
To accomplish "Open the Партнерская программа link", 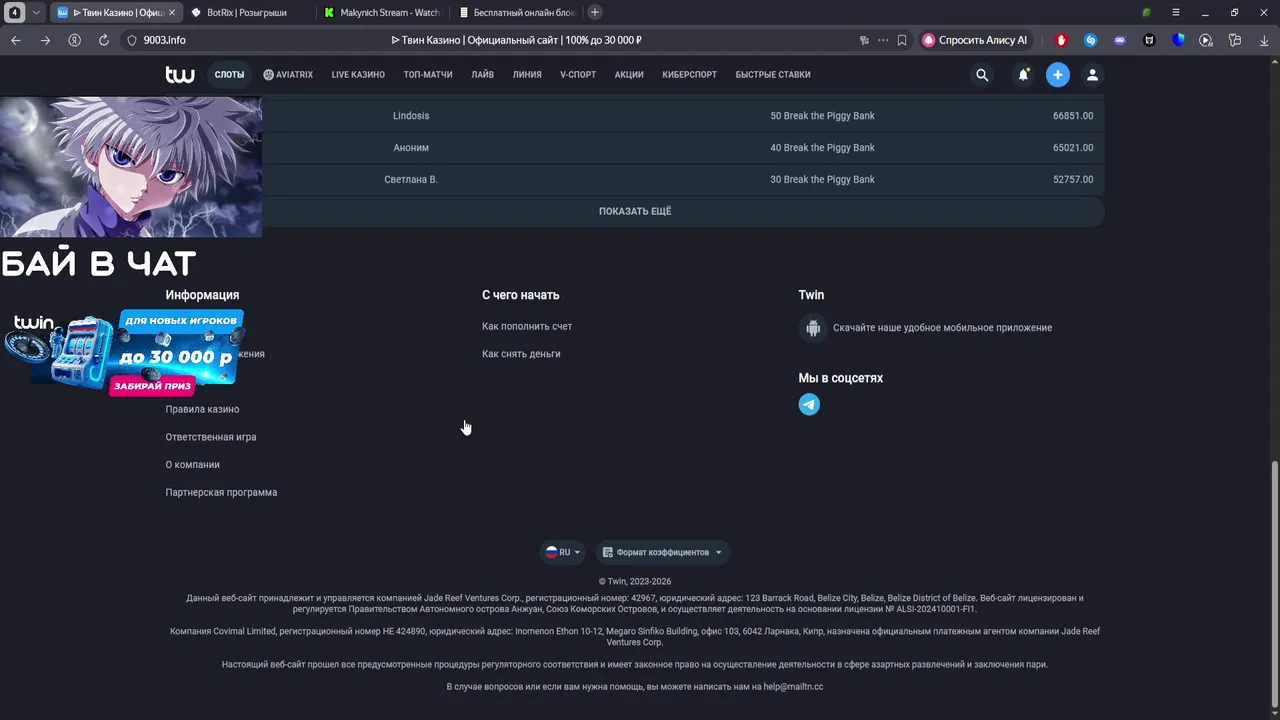I will (221, 492).
